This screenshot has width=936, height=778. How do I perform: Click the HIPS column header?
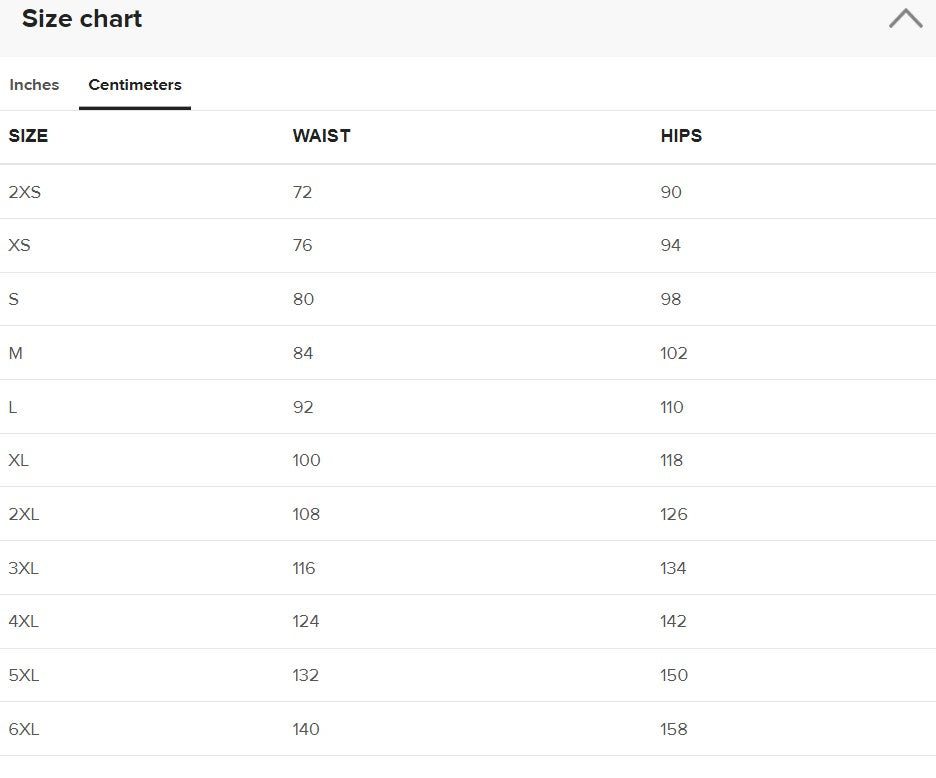click(x=681, y=136)
